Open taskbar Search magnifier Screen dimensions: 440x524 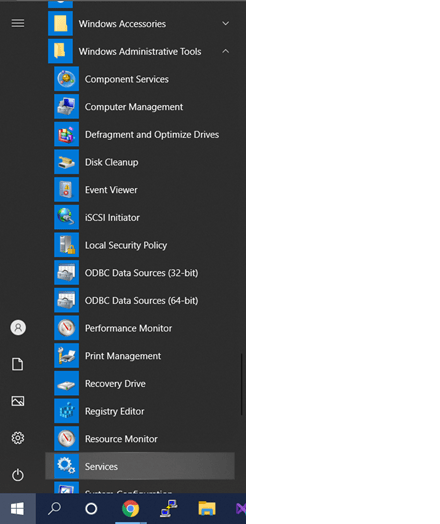(x=54, y=509)
